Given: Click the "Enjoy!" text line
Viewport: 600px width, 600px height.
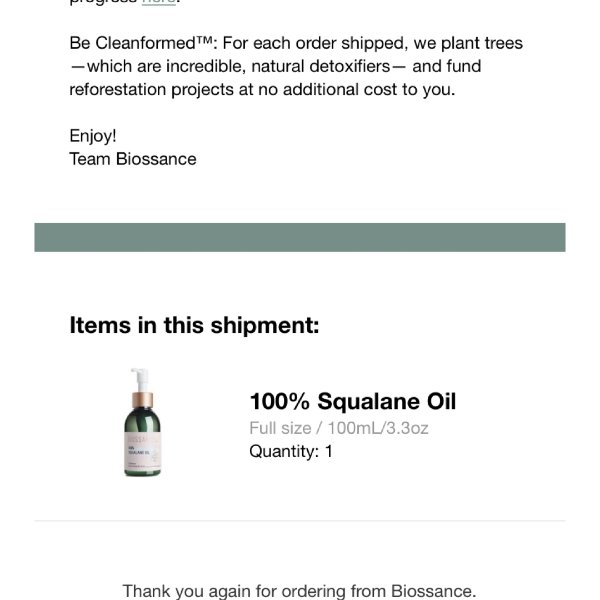Looking at the screenshot, I should [93, 136].
